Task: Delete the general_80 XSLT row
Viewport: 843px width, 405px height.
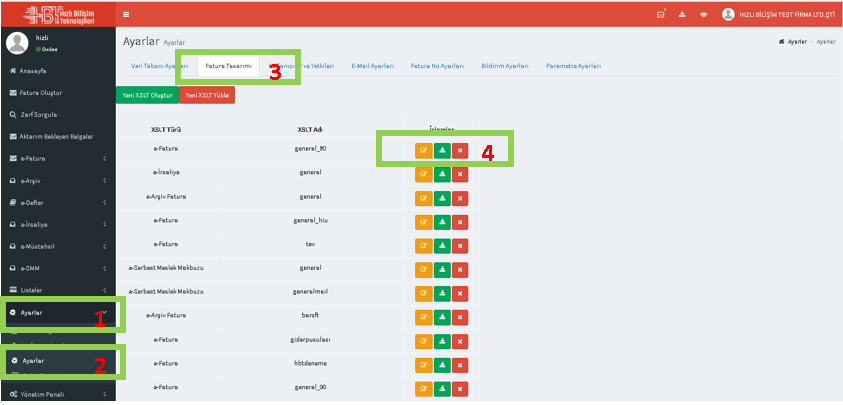Action: pyautogui.click(x=460, y=151)
